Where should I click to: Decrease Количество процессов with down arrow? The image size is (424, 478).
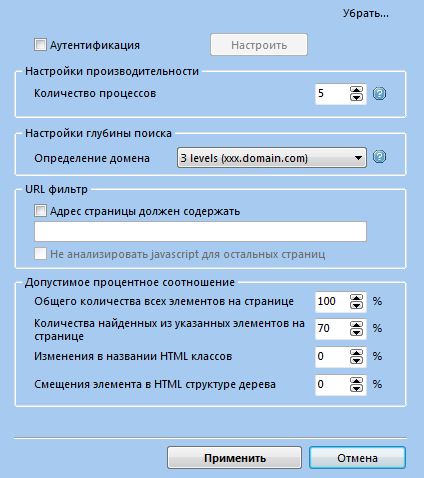point(356,97)
